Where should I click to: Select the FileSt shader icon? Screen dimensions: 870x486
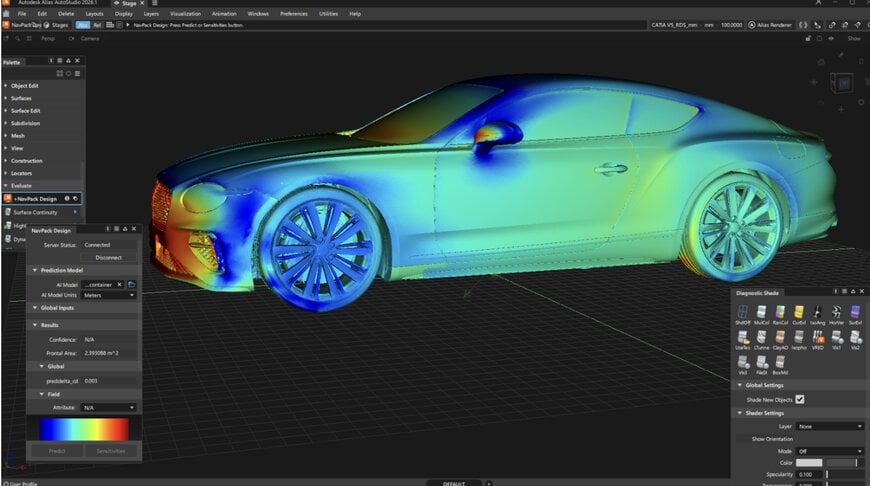[x=762, y=363]
